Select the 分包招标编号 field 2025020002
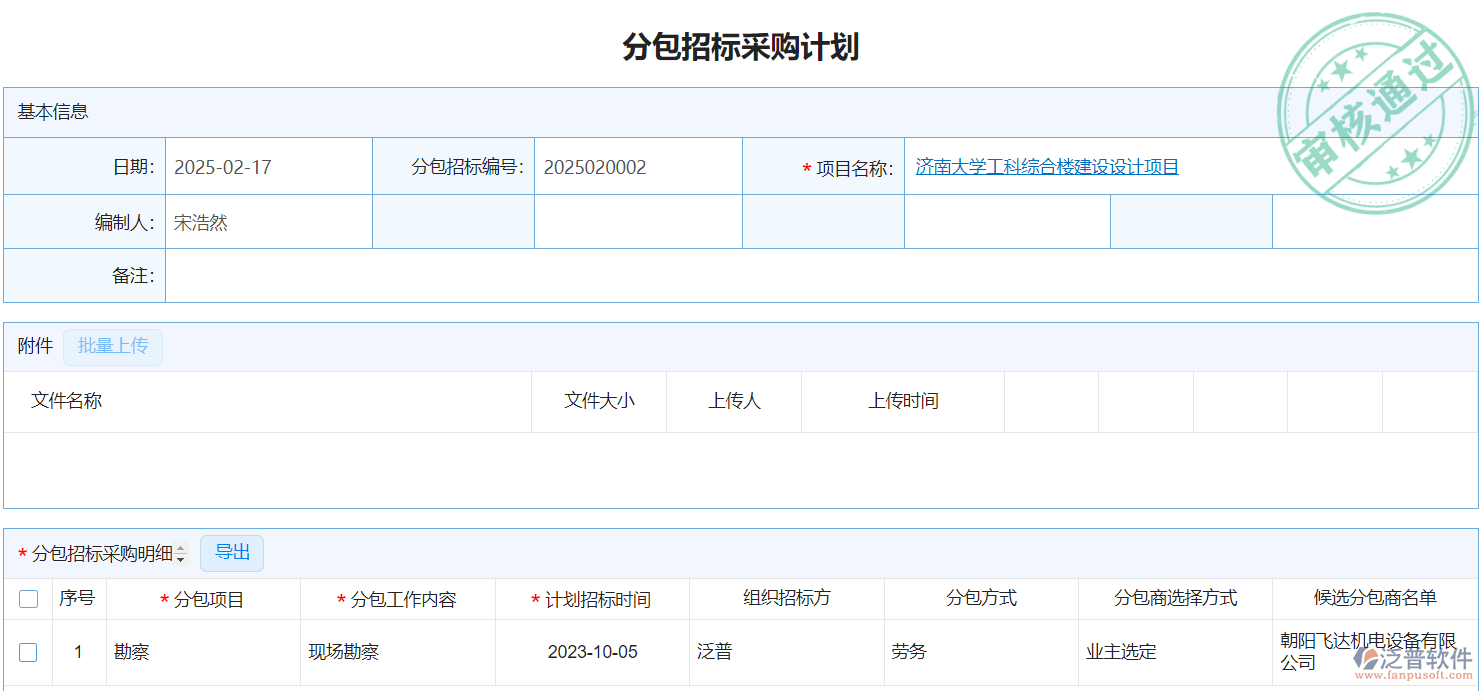The width and height of the screenshot is (1483, 691). 637,167
